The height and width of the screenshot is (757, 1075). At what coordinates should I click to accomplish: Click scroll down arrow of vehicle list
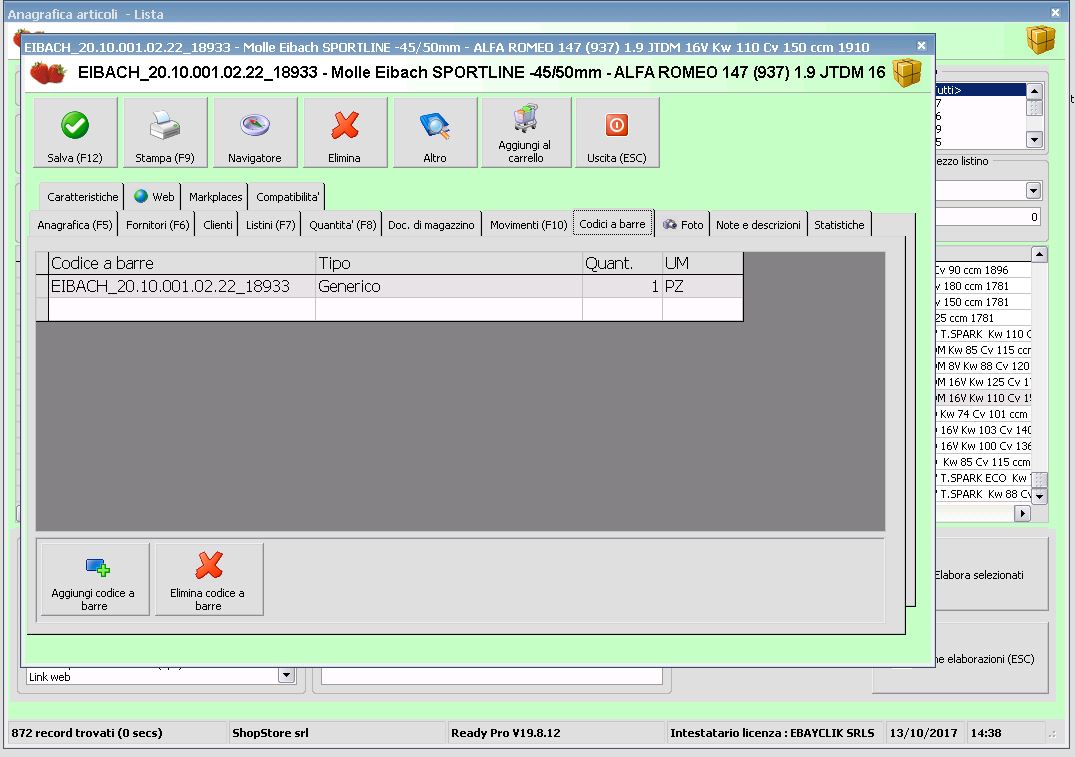click(x=1039, y=496)
